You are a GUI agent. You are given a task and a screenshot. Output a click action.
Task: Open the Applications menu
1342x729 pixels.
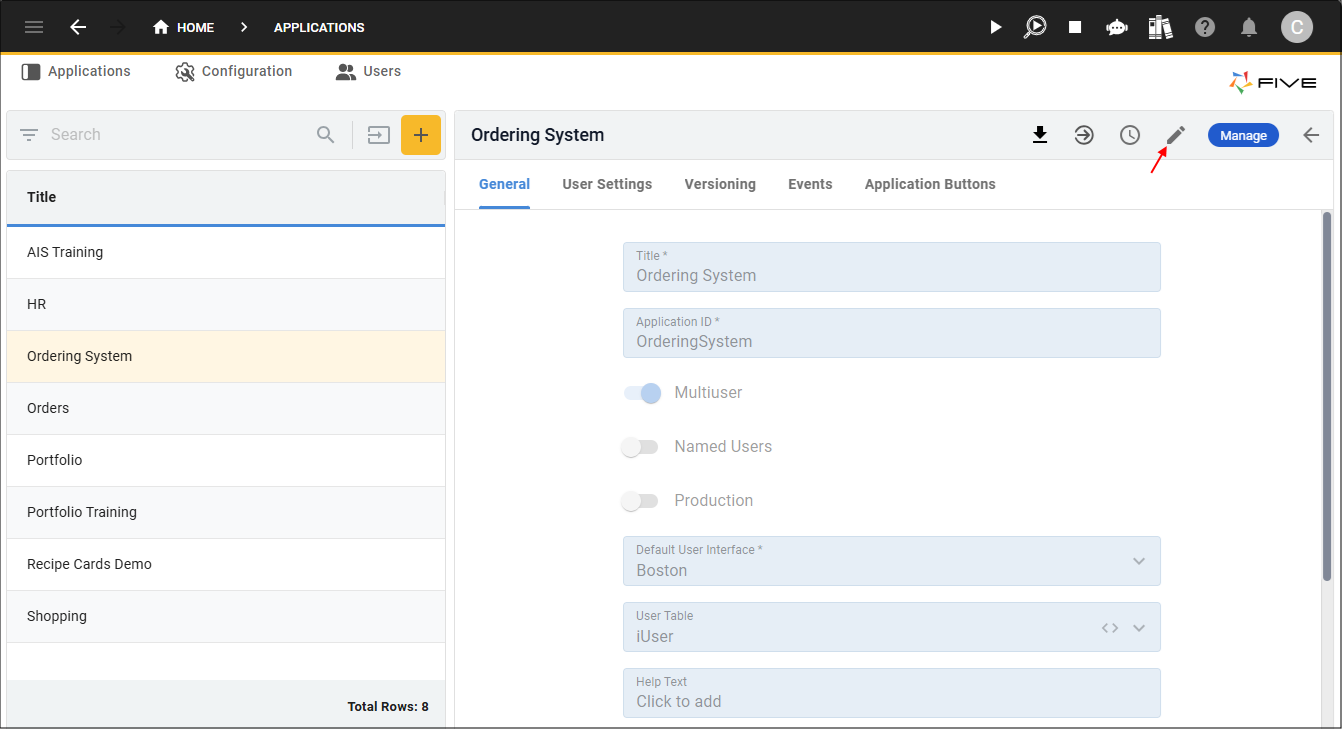click(76, 72)
